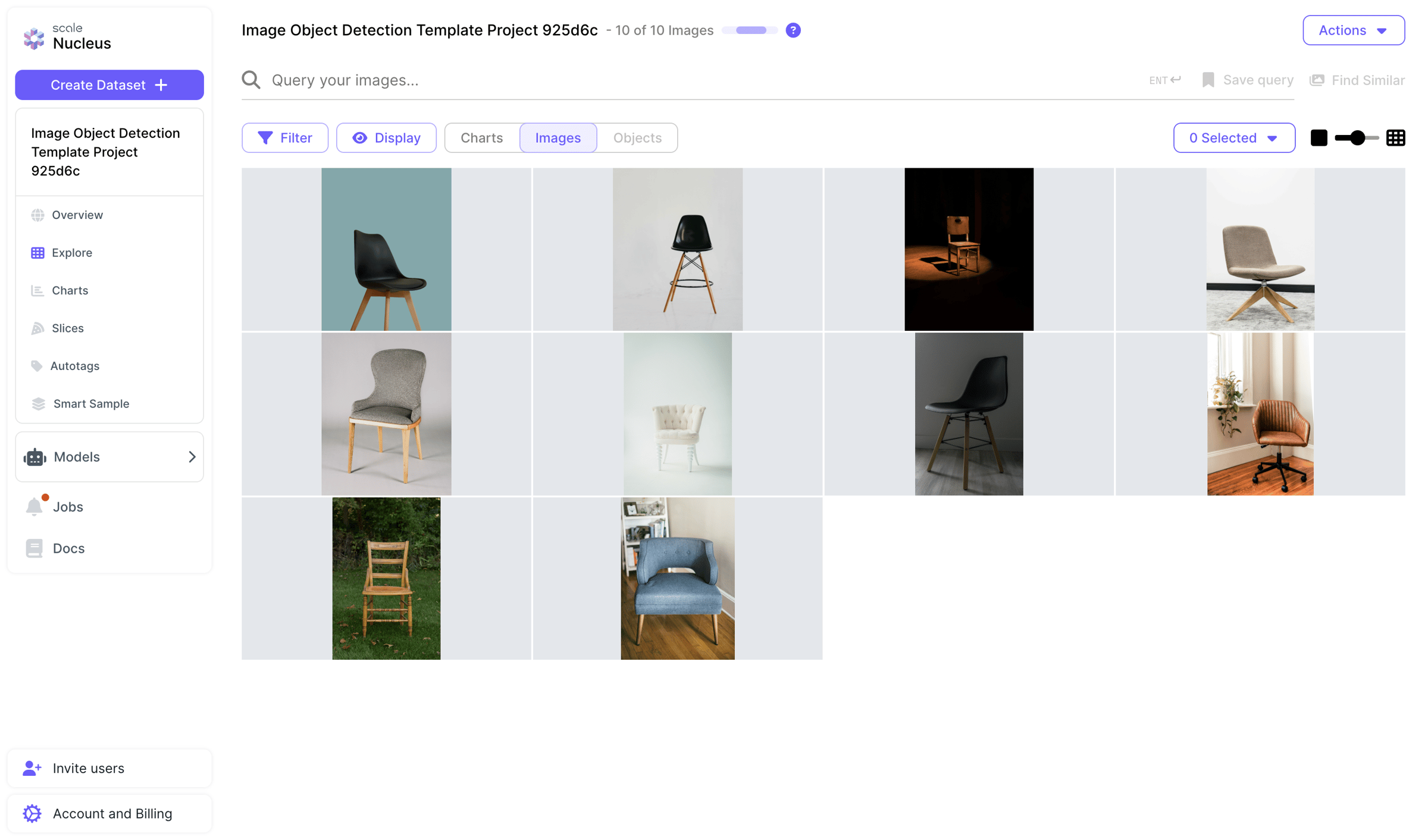Image resolution: width=1428 pixels, height=840 pixels.
Task: Open Account and Billing settings gear
Action: [32, 813]
